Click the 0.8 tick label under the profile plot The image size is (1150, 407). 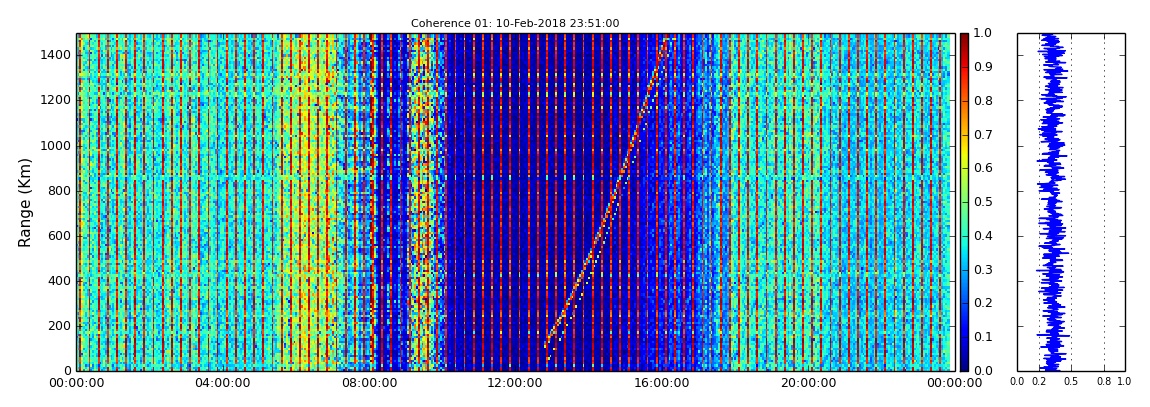pyautogui.click(x=1104, y=382)
